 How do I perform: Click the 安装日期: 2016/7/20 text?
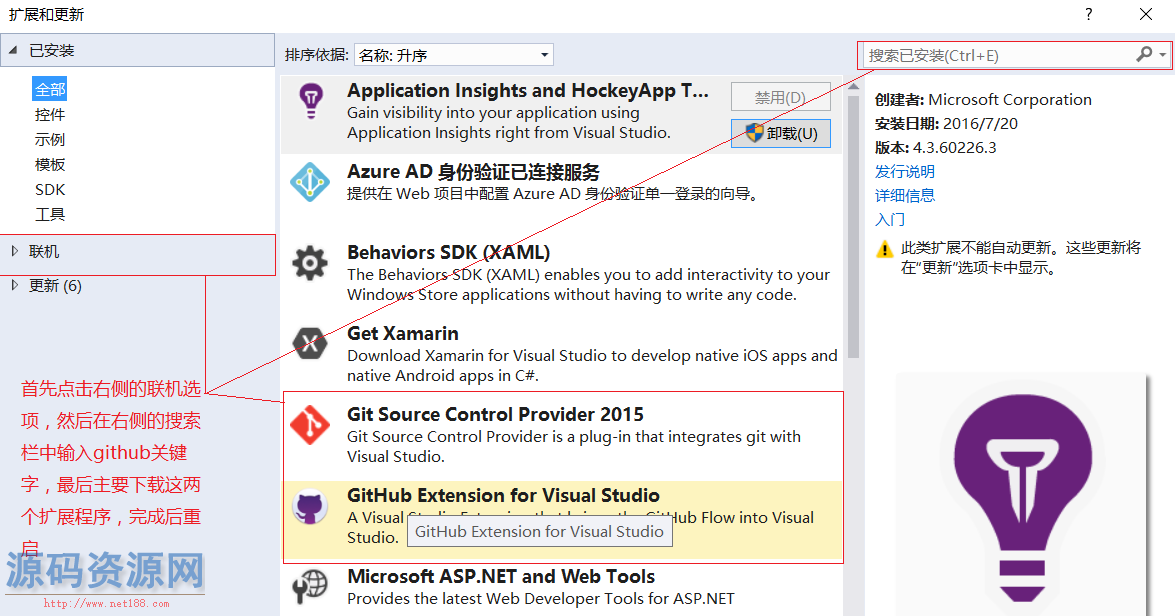coord(946,124)
